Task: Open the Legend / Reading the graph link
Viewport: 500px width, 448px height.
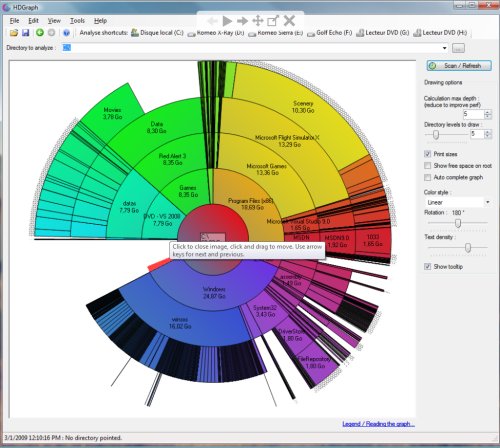Action: (x=378, y=424)
